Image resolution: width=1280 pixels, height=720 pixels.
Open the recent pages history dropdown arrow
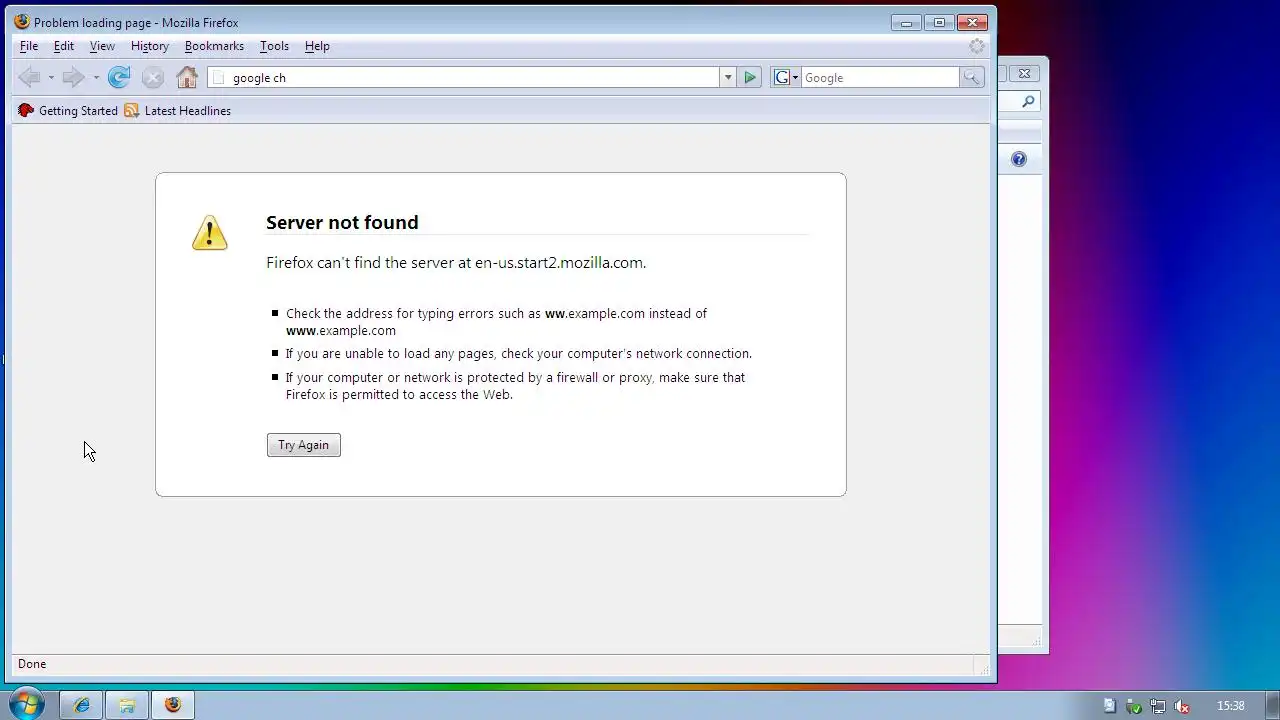tap(96, 77)
